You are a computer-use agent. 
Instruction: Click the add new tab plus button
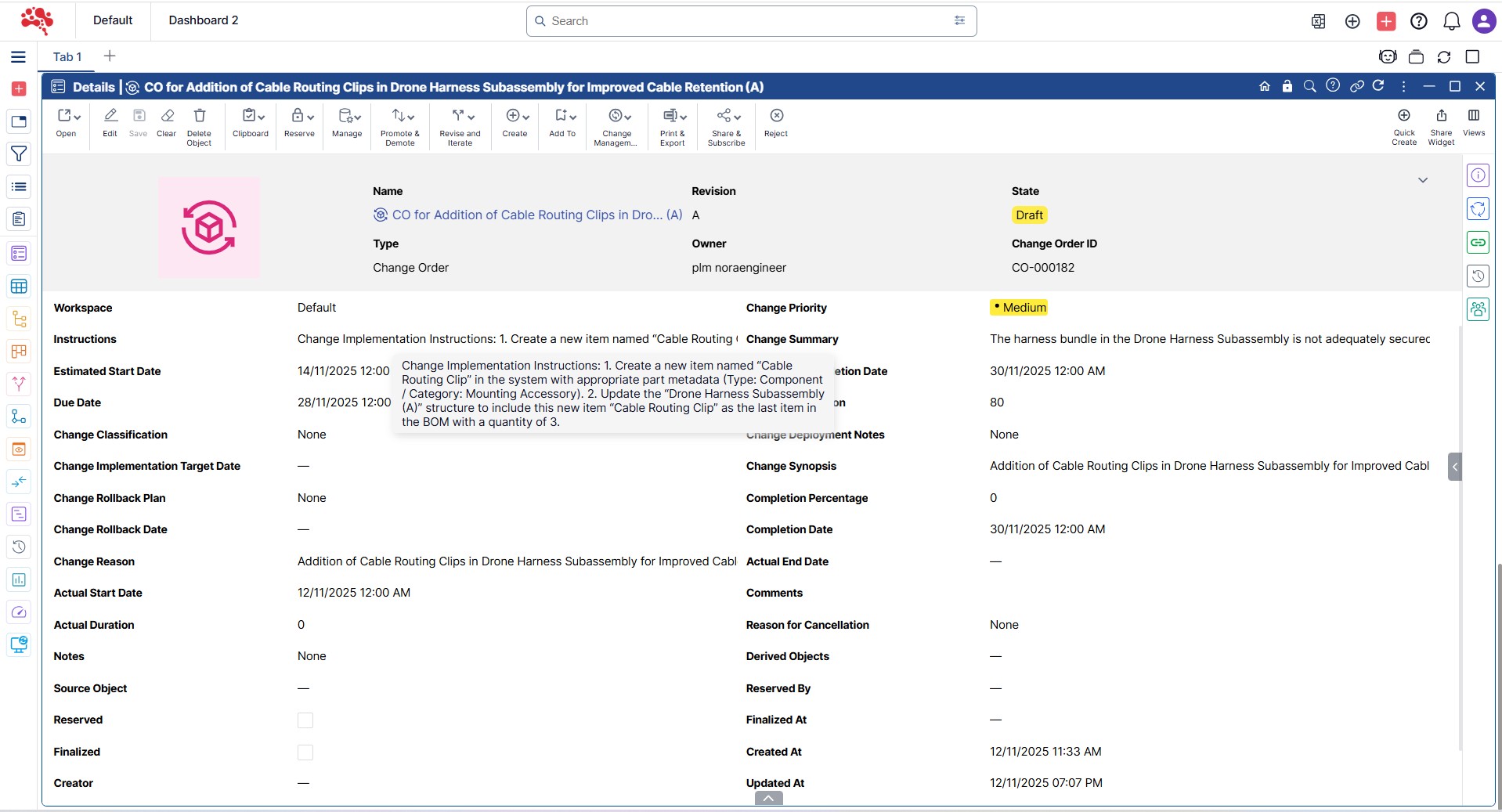[110, 56]
